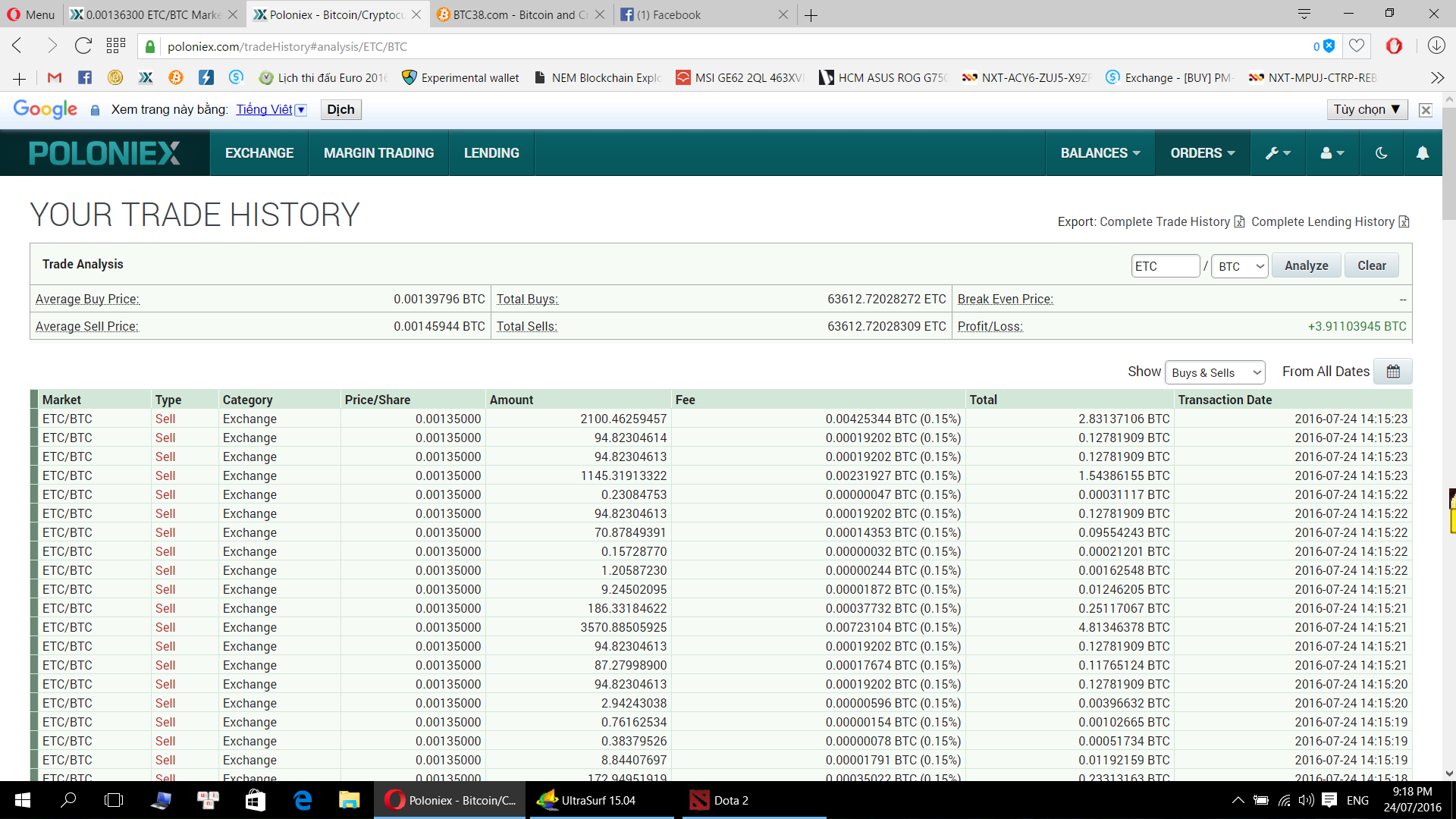Toggle night mode moon icon
Screen dimensions: 1456x819
point(1381,153)
